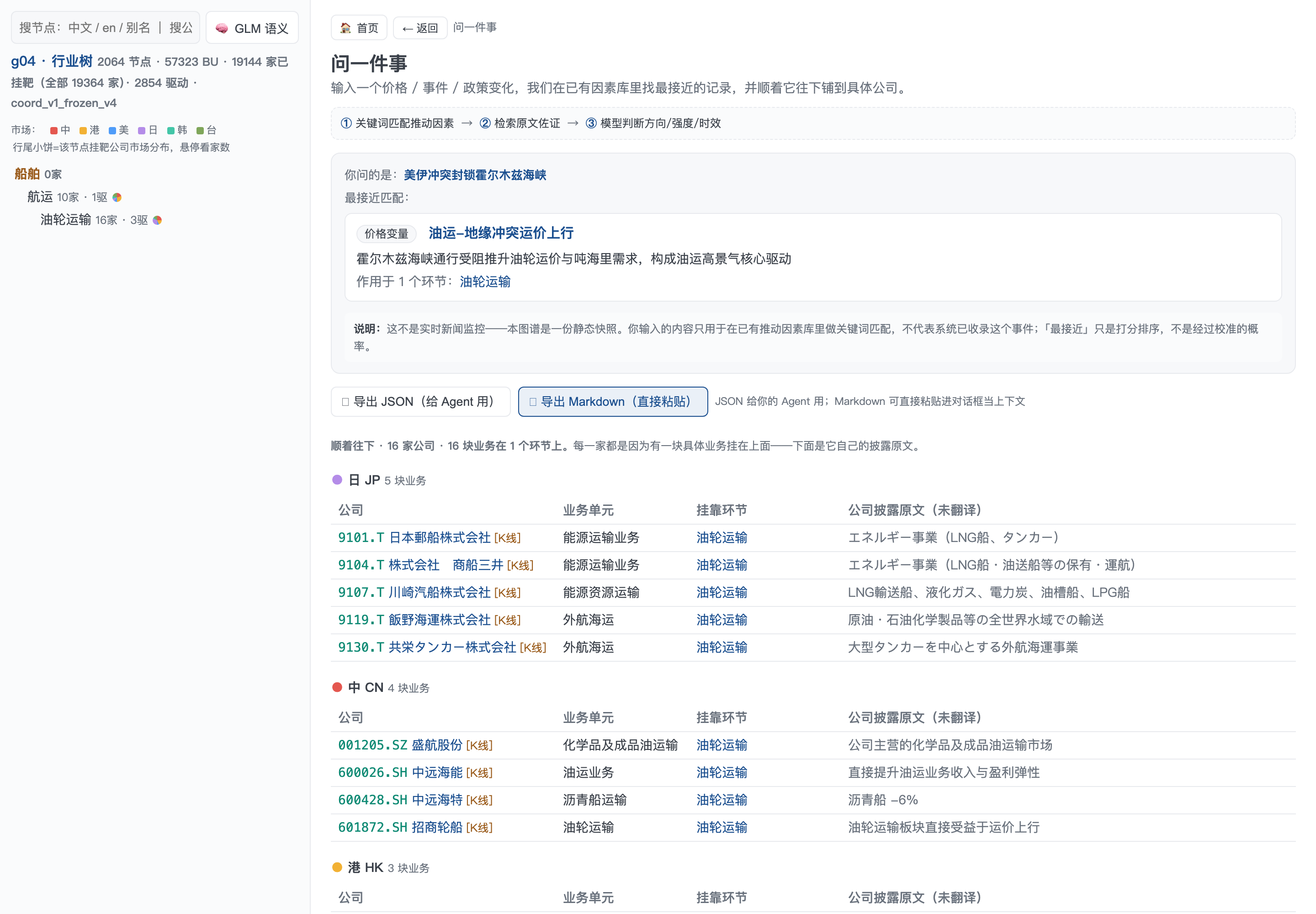The width and height of the screenshot is (1316, 914).
Task: Click the 港 HK section header
Action: point(366,867)
